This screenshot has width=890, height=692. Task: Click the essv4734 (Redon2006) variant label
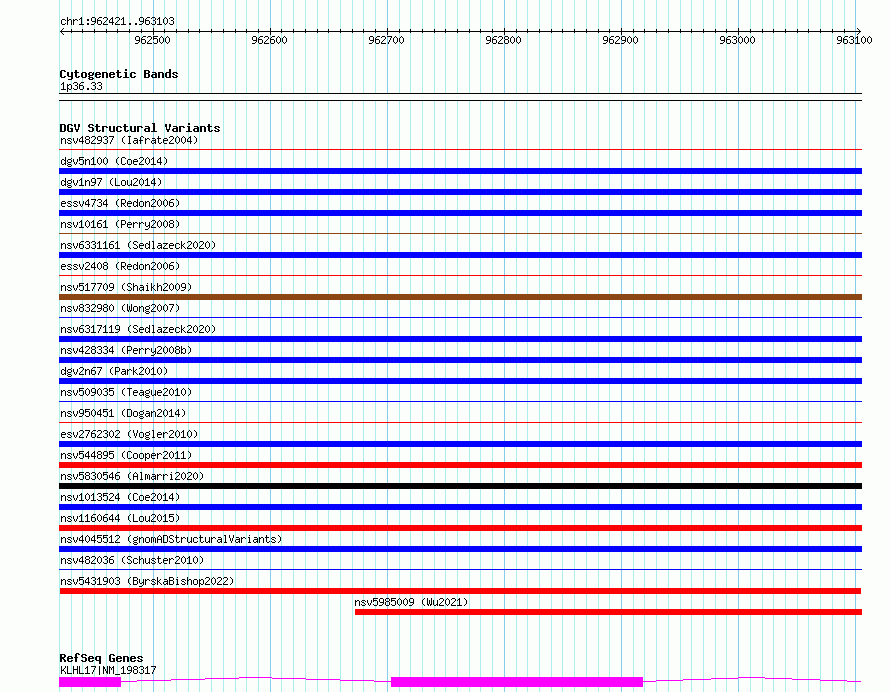(120, 203)
